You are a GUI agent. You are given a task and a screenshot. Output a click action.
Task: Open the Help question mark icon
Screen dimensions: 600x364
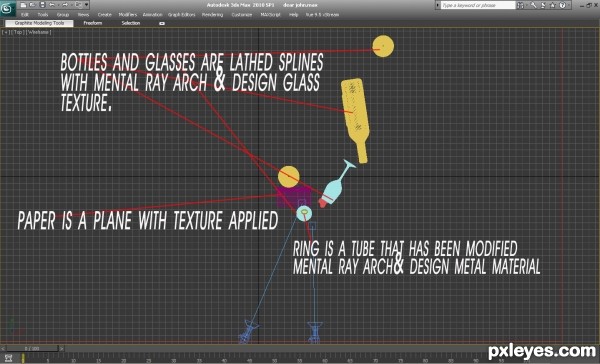562,5
